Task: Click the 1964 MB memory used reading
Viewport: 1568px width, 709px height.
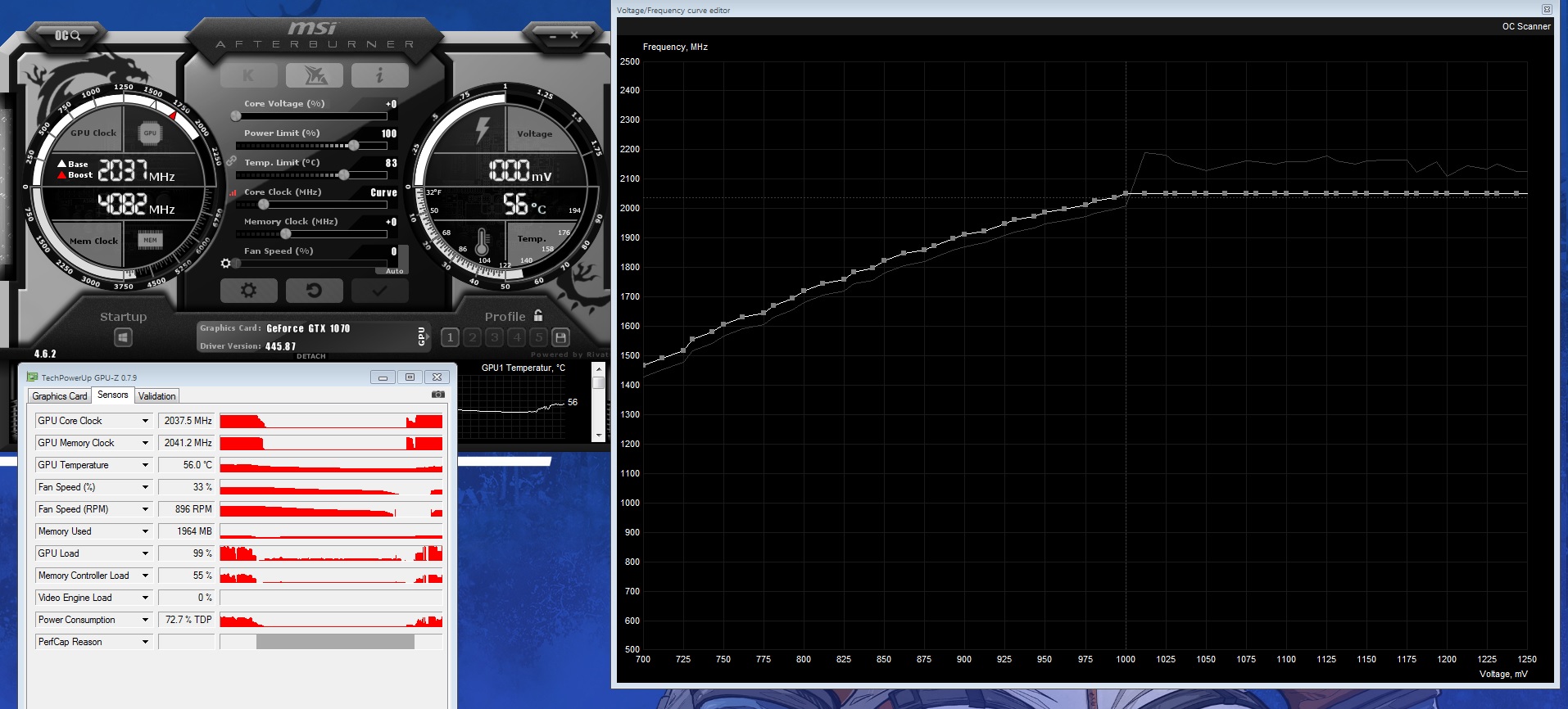Action: 187,531
